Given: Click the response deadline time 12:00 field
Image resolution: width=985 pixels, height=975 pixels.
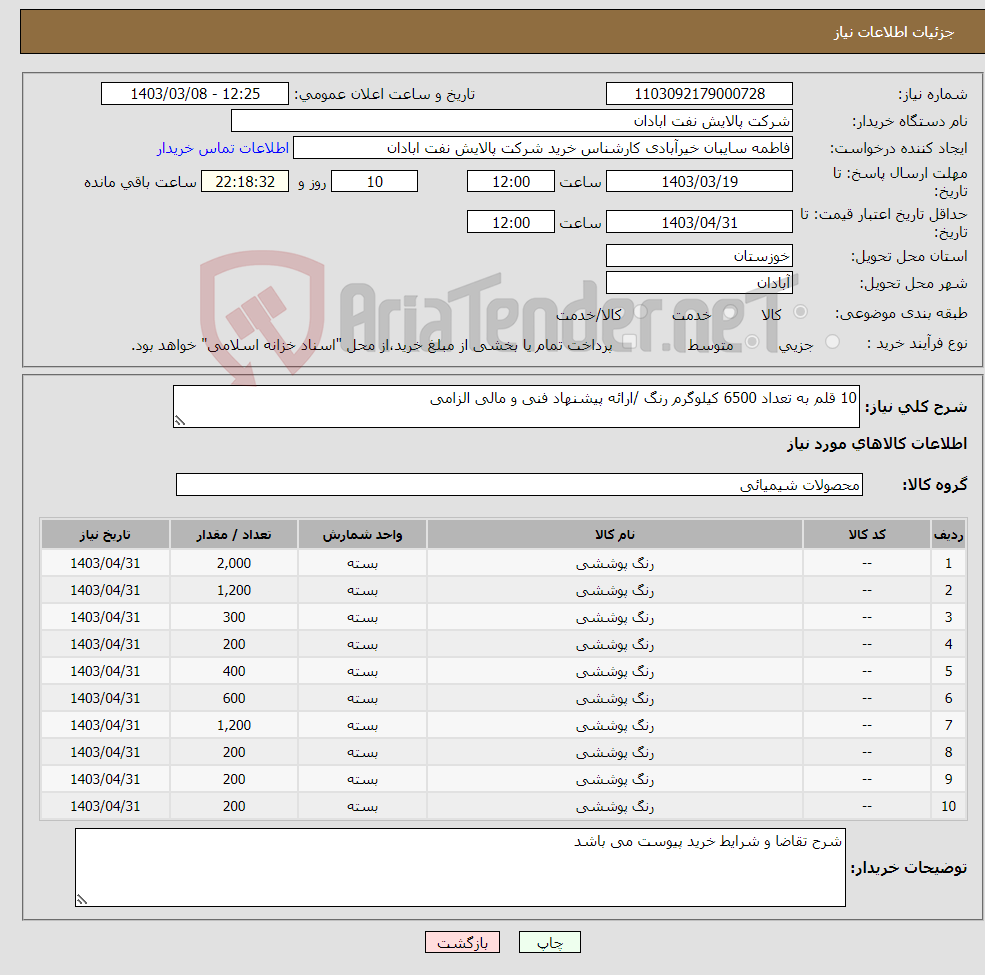Looking at the screenshot, I should (x=511, y=182).
